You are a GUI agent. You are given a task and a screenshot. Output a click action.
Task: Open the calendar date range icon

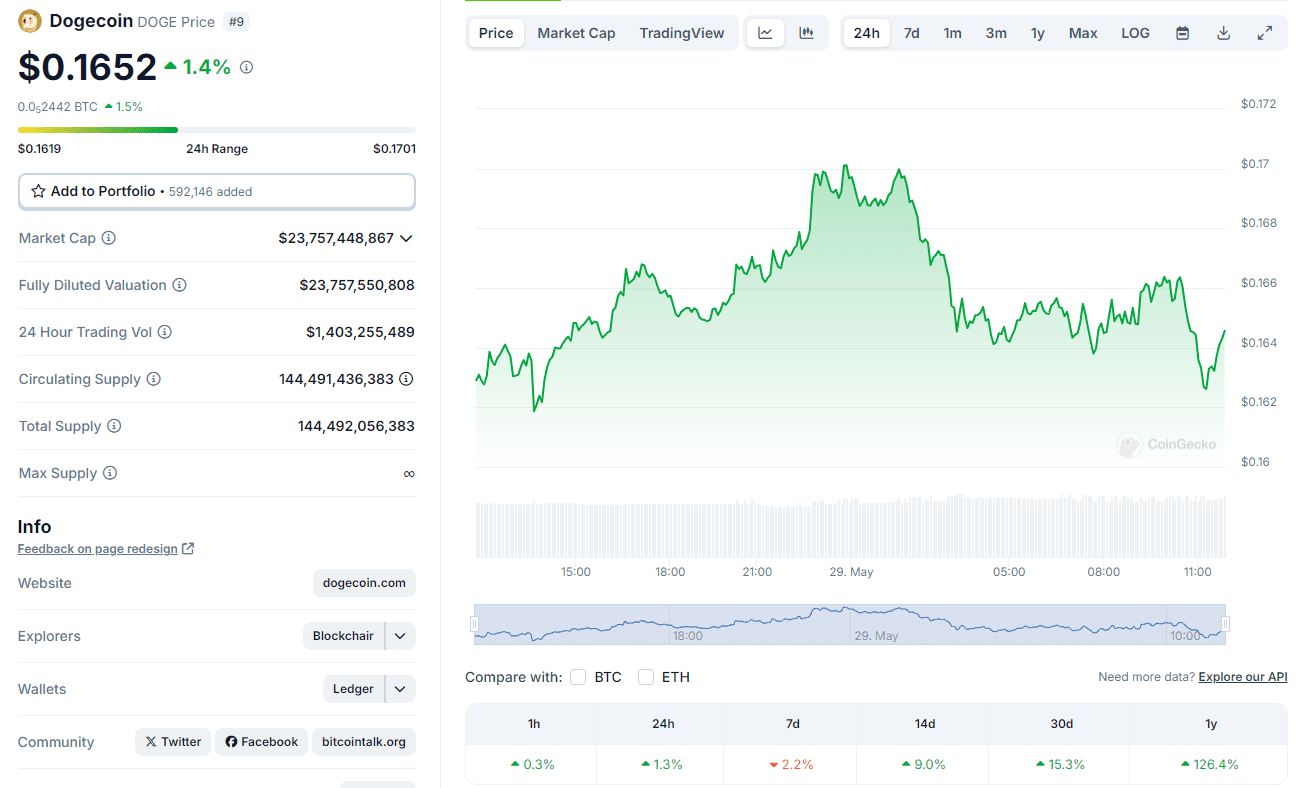1182,33
